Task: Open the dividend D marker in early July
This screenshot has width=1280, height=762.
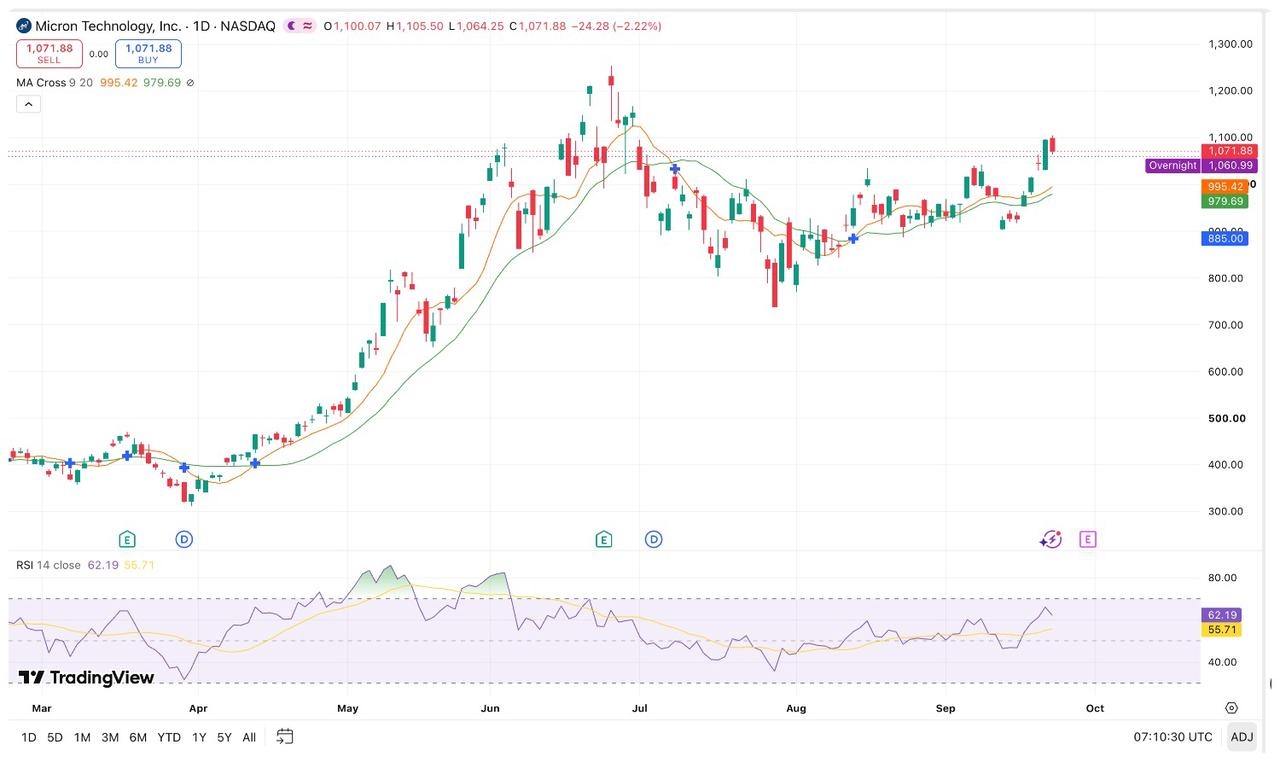Action: (x=654, y=539)
